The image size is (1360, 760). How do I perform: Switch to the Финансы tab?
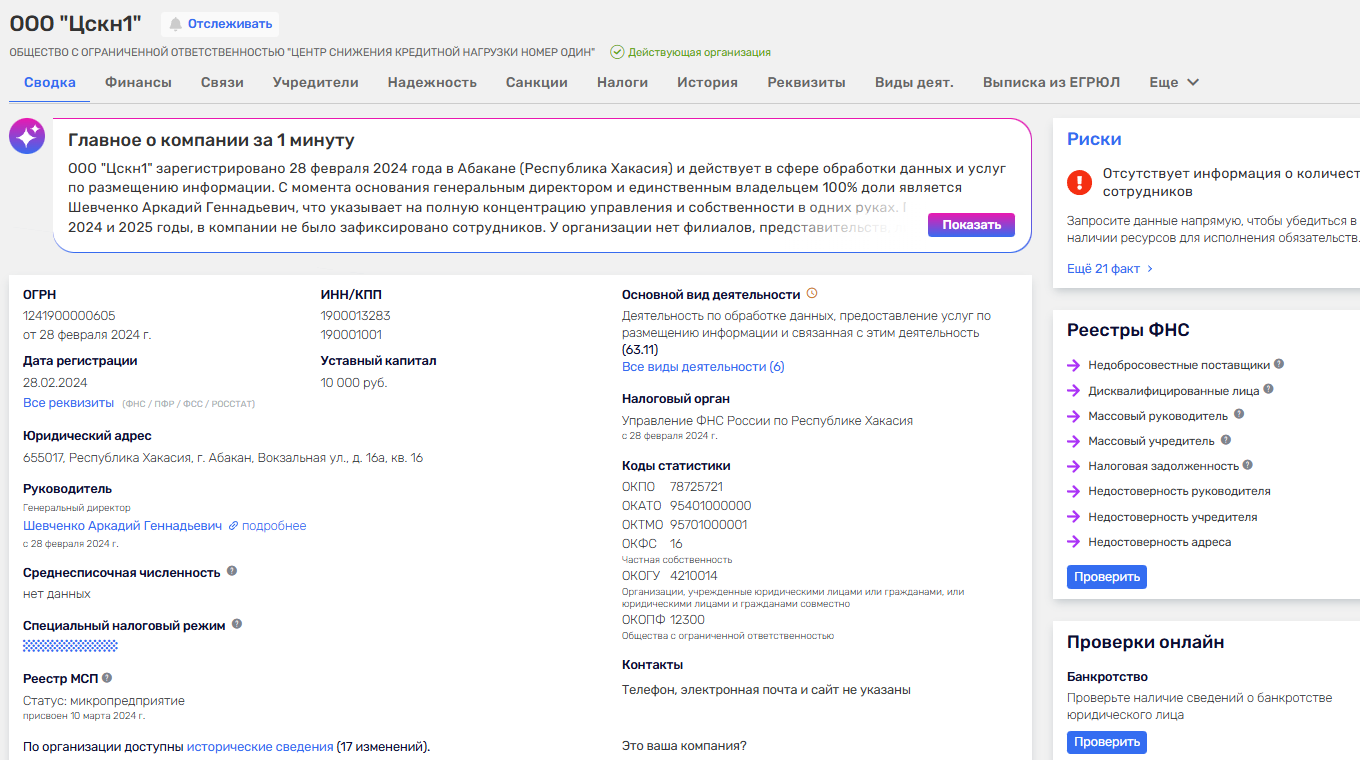pyautogui.click(x=138, y=83)
